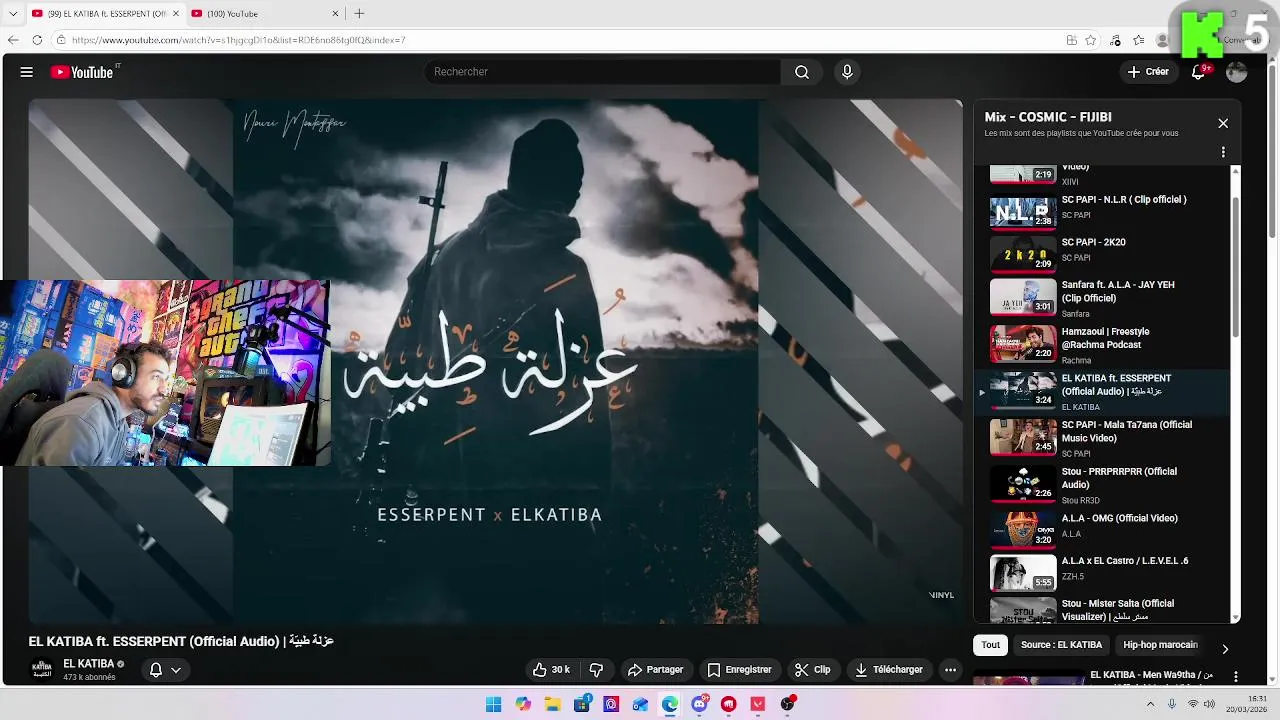The width and height of the screenshot is (1280, 720).
Task: Open the EL KATIBA channel name link
Action: [x=89, y=664]
